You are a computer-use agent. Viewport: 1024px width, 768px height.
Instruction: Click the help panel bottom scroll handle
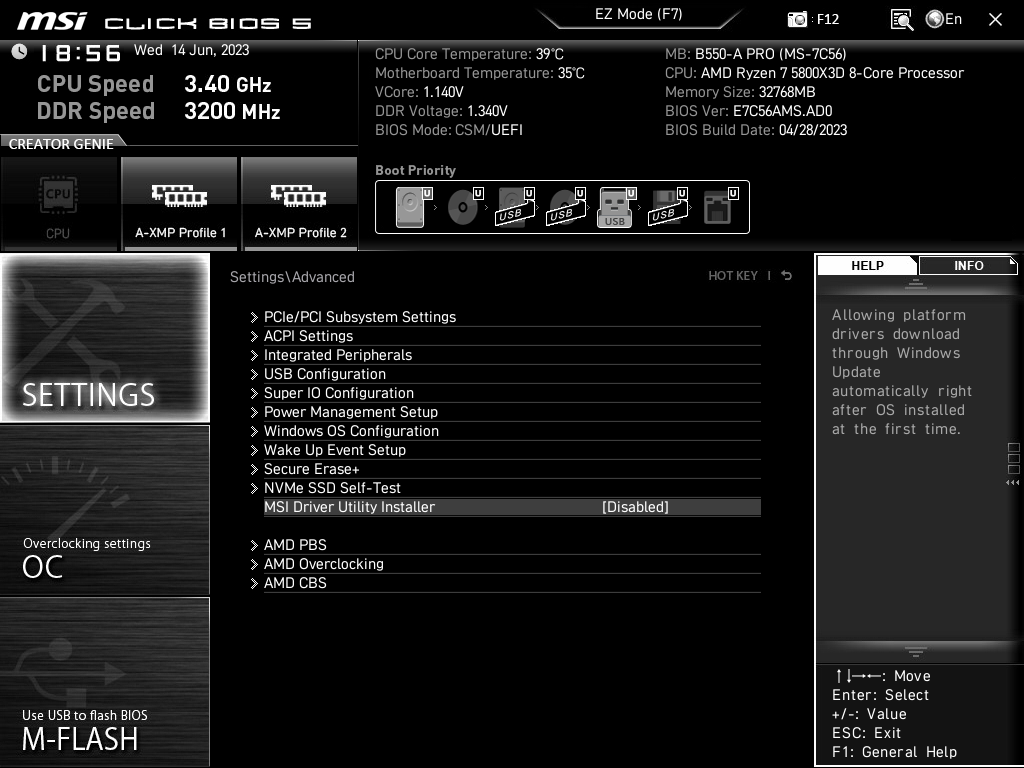916,652
